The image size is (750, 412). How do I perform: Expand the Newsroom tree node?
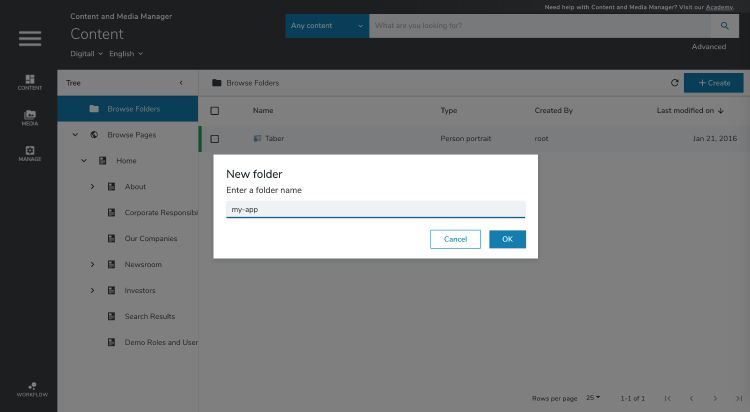92,264
